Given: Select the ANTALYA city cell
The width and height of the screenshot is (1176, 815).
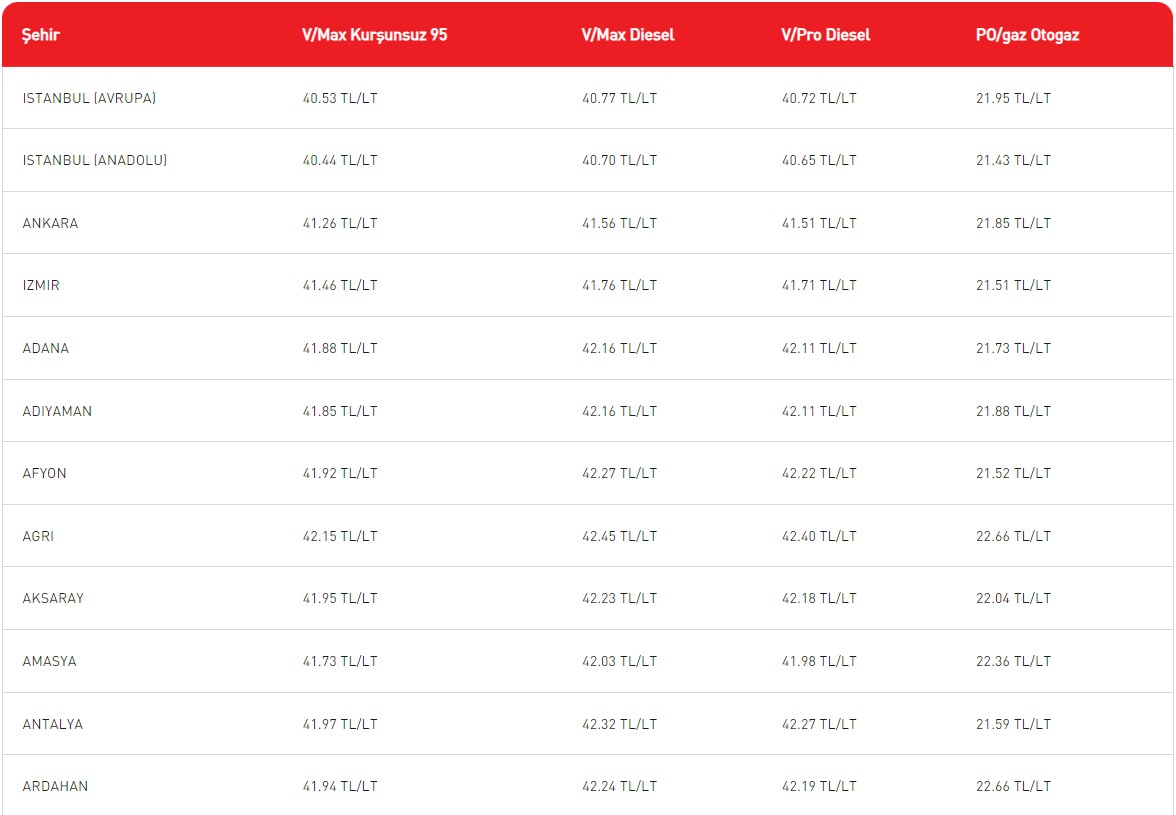Looking at the screenshot, I should 52,724.
